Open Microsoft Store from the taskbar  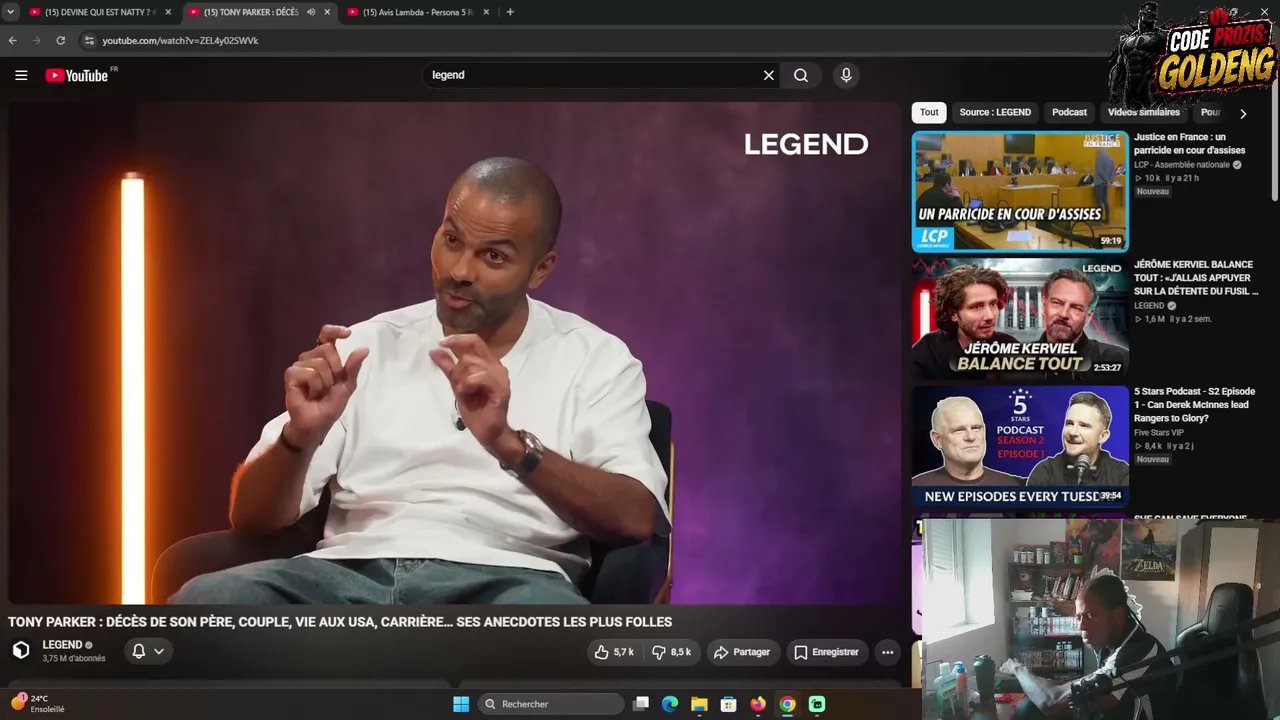pyautogui.click(x=729, y=704)
